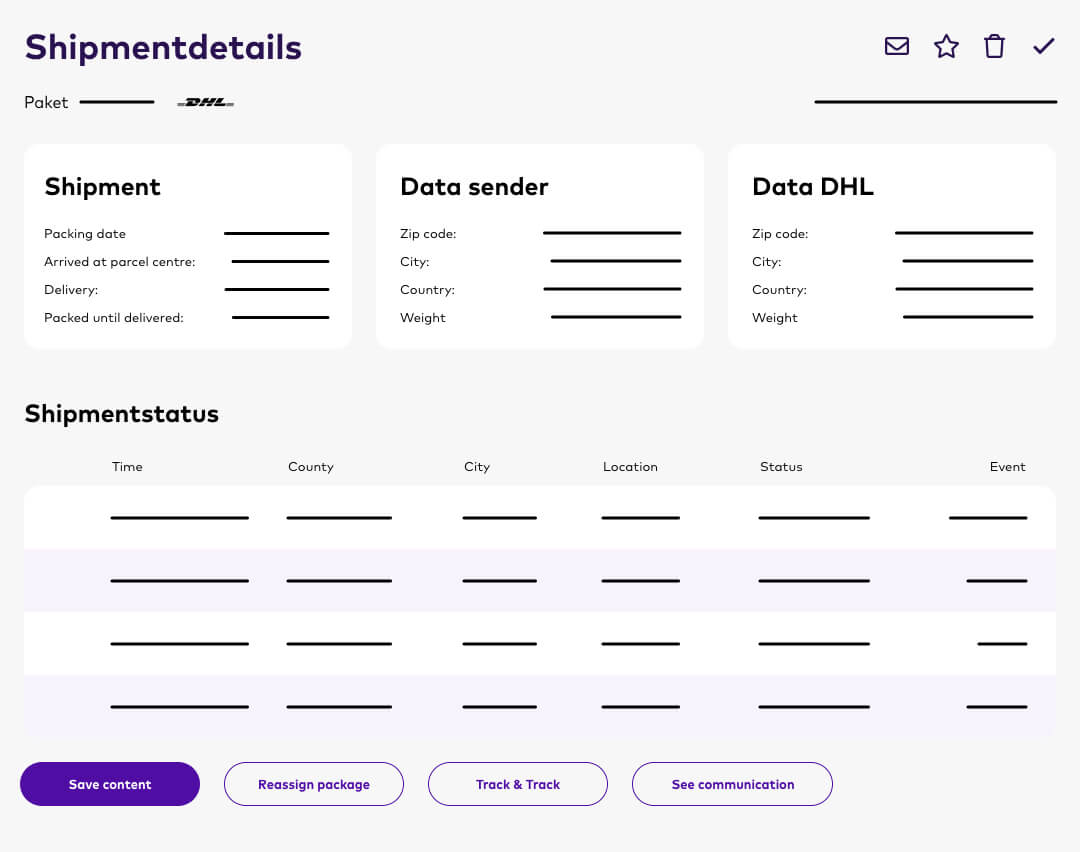This screenshot has width=1080, height=852.
Task: Save content with the purple button
Action: pos(110,784)
